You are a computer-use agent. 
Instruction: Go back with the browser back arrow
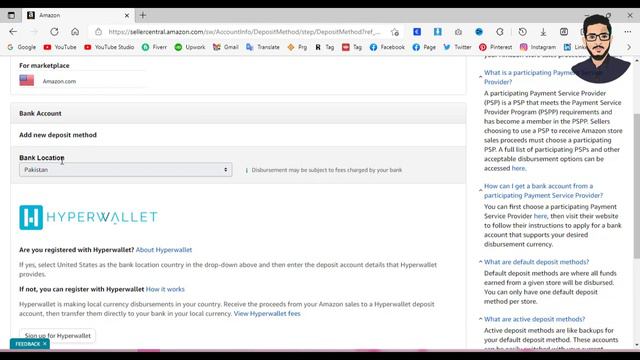click(13, 31)
